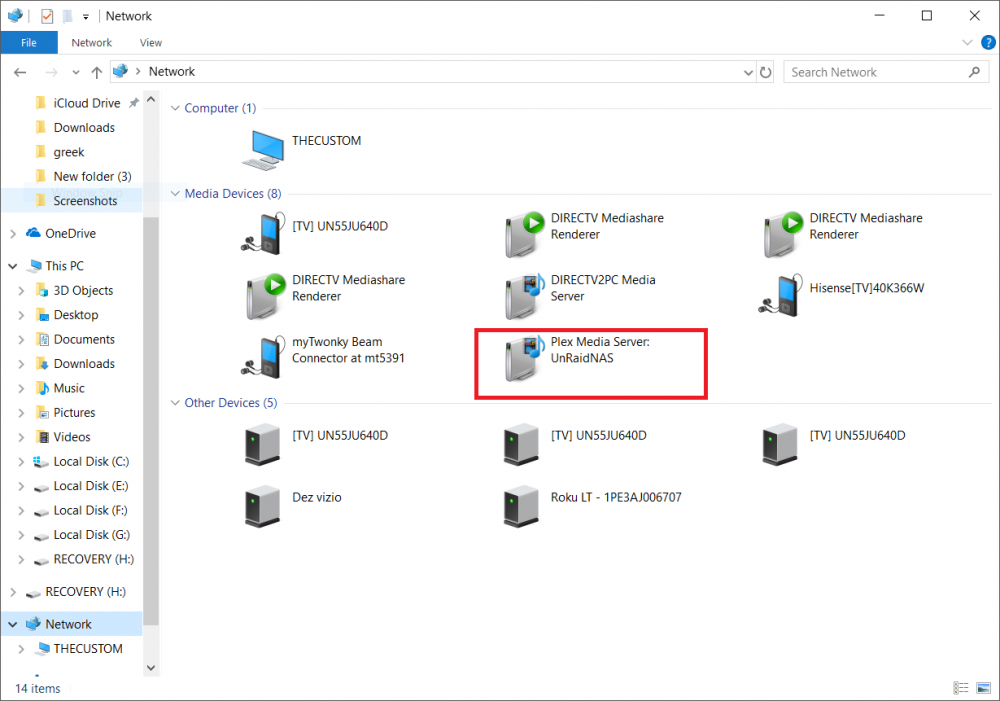Click the Local Disk (C:) drive icon
The image size is (1000, 701).
pyautogui.click(x=41, y=462)
